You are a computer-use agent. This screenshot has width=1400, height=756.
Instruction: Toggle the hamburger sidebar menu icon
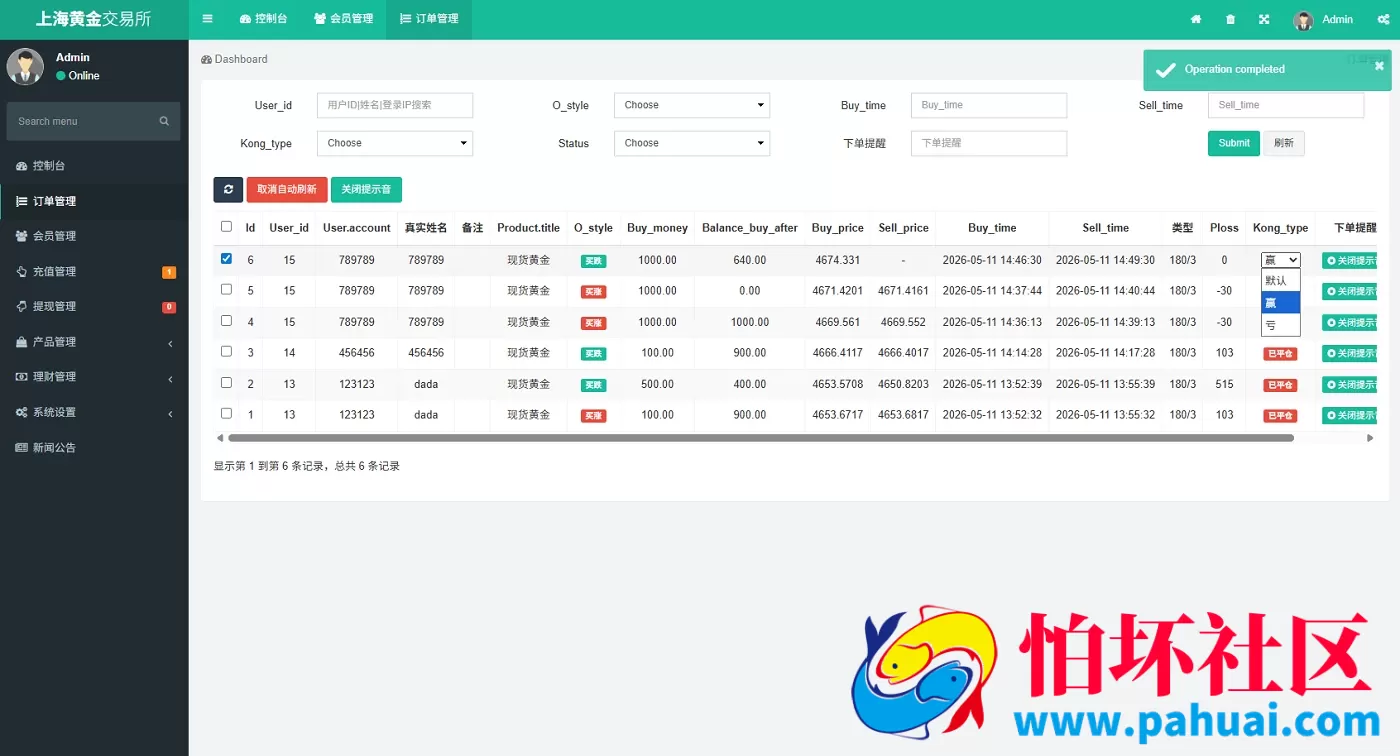tap(207, 19)
